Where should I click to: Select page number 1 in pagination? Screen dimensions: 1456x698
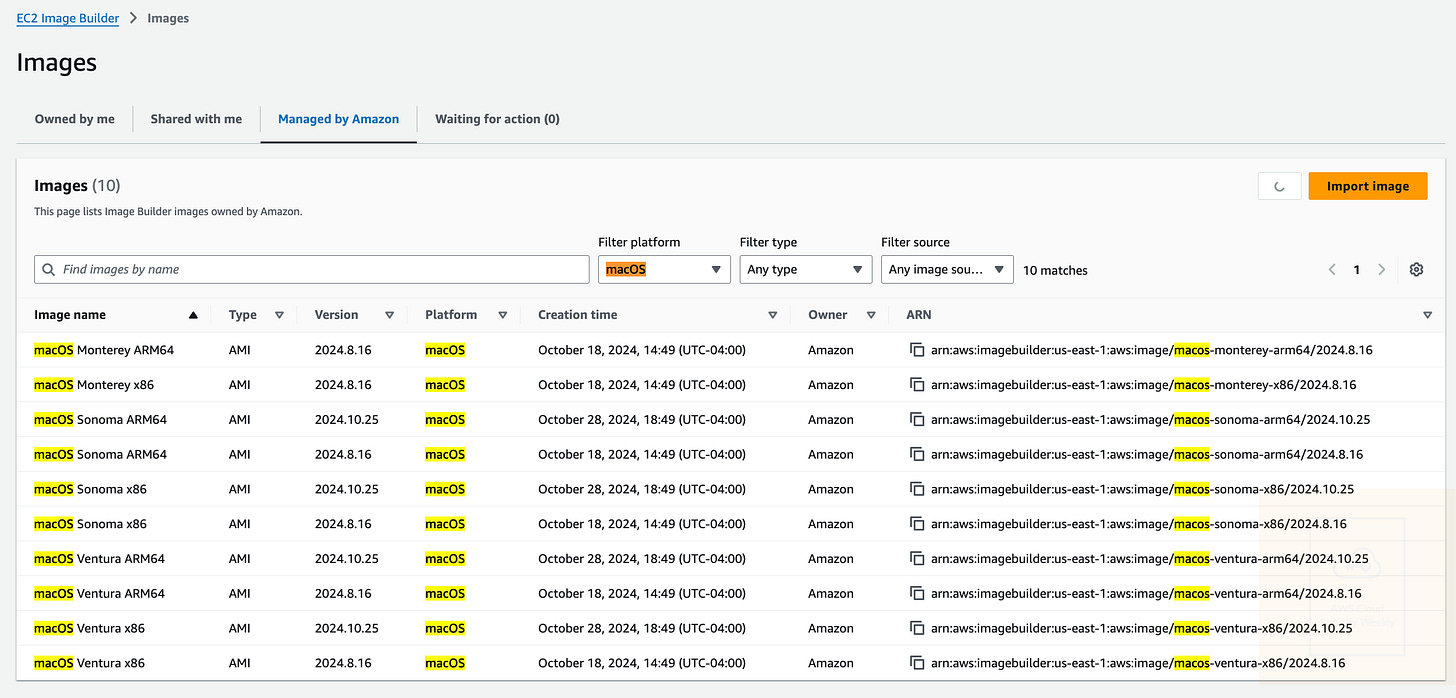click(1357, 270)
